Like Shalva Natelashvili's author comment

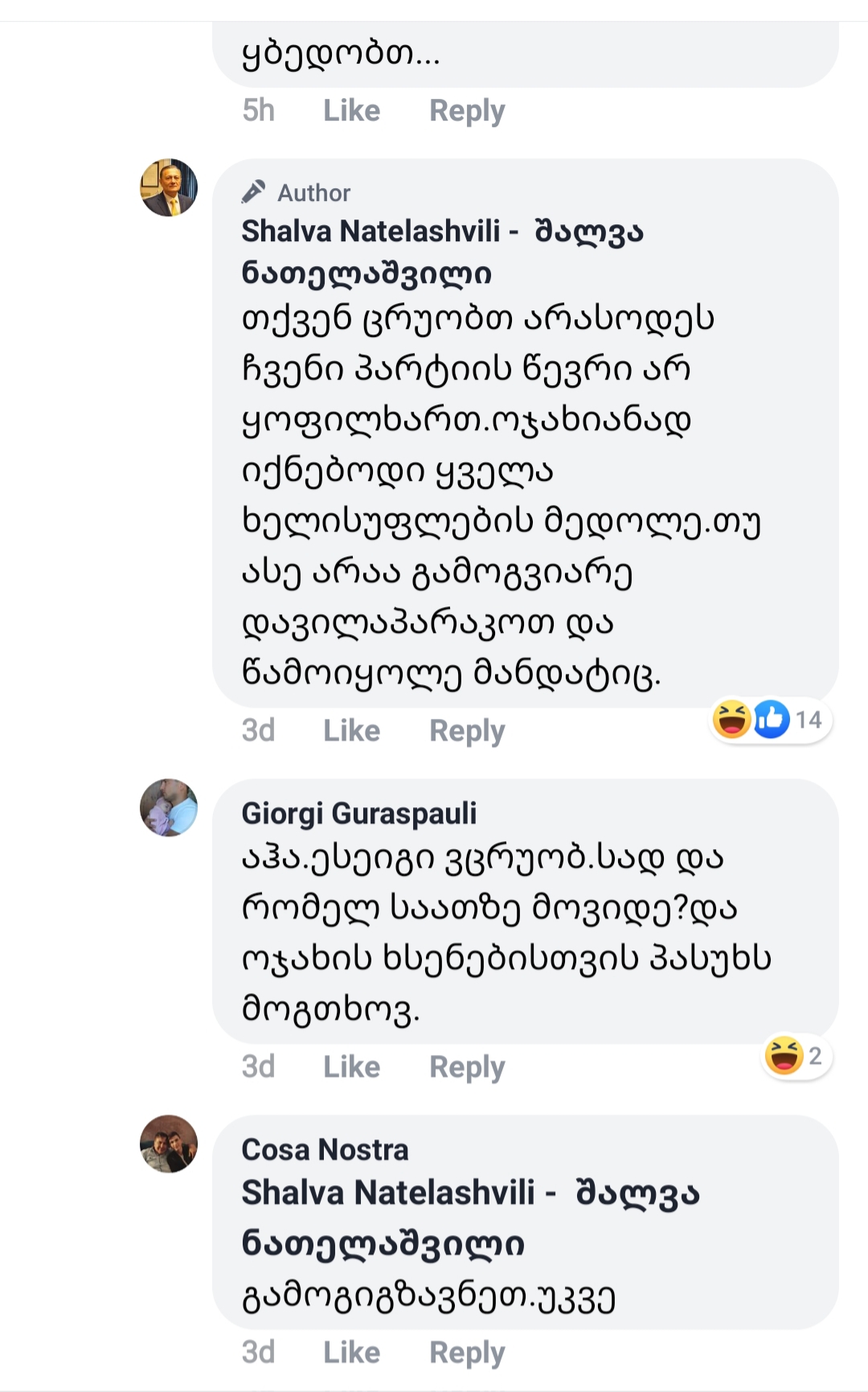351,730
